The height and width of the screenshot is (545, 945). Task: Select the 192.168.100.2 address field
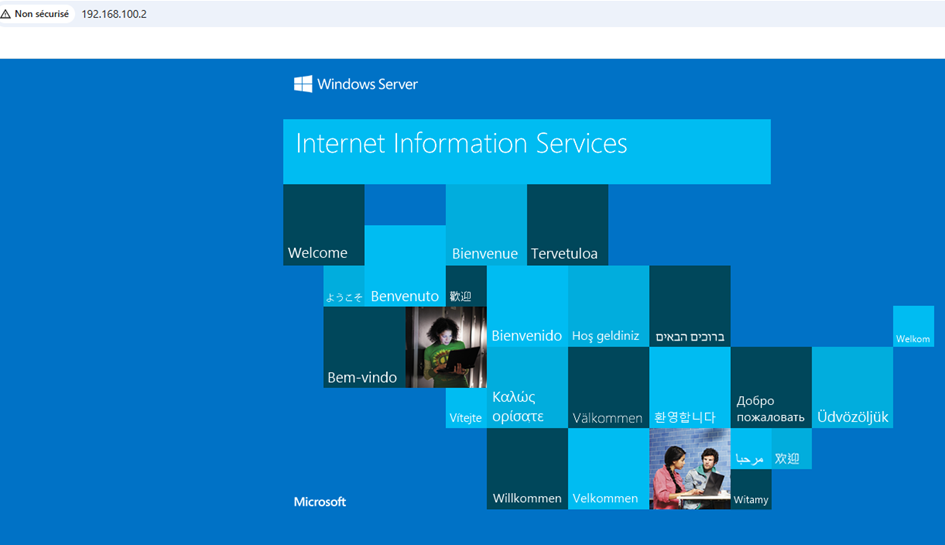pyautogui.click(x=114, y=14)
